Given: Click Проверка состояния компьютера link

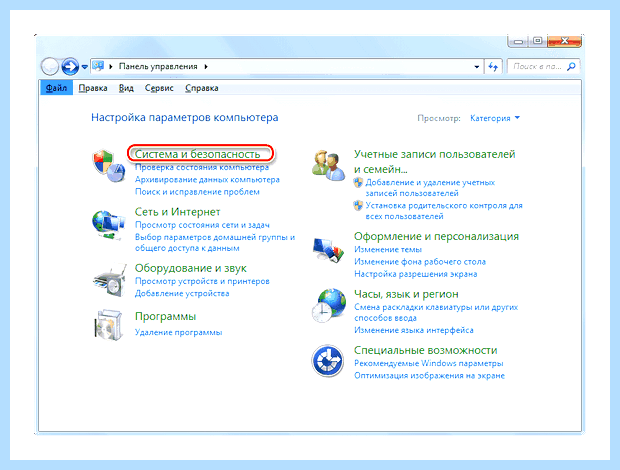Looking at the screenshot, I should tap(202, 167).
